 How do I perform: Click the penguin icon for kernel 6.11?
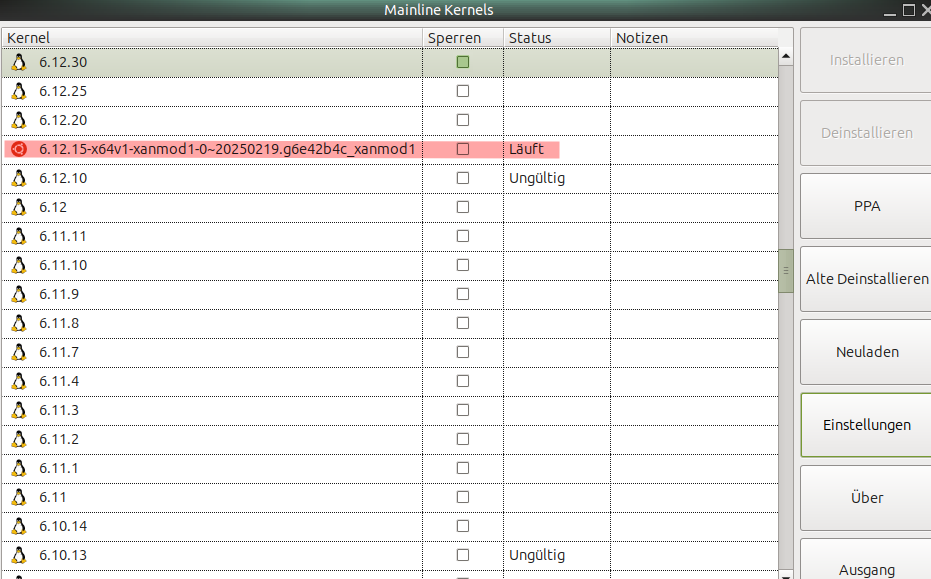pos(19,498)
